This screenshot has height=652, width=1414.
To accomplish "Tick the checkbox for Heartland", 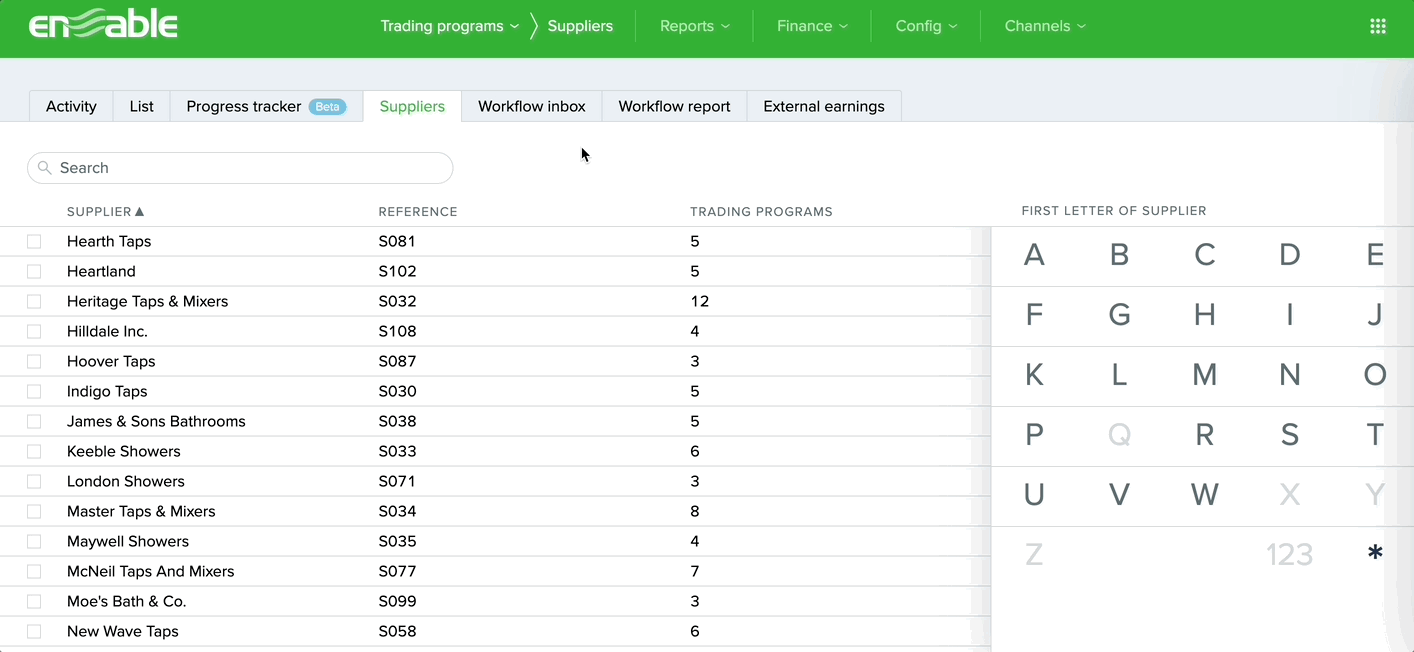I will 34,271.
